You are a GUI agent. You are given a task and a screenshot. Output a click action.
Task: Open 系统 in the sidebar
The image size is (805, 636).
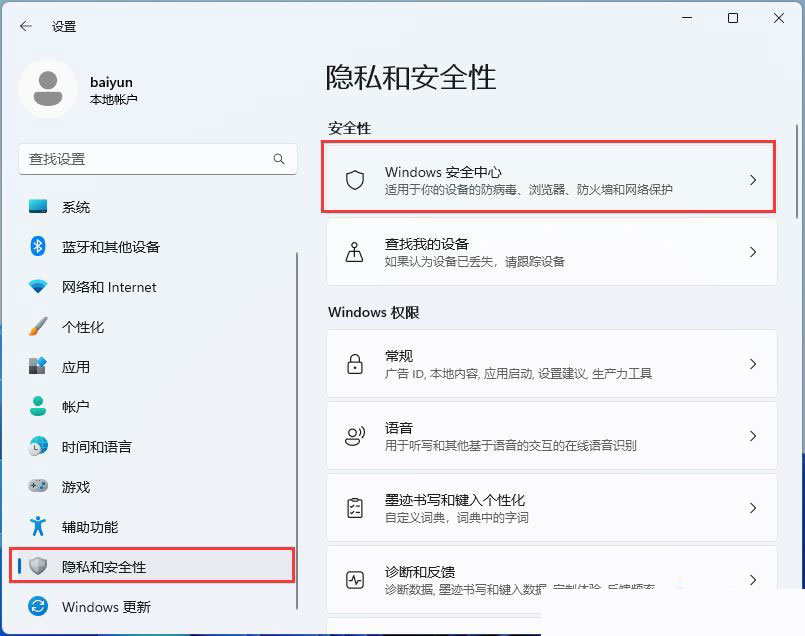76,207
